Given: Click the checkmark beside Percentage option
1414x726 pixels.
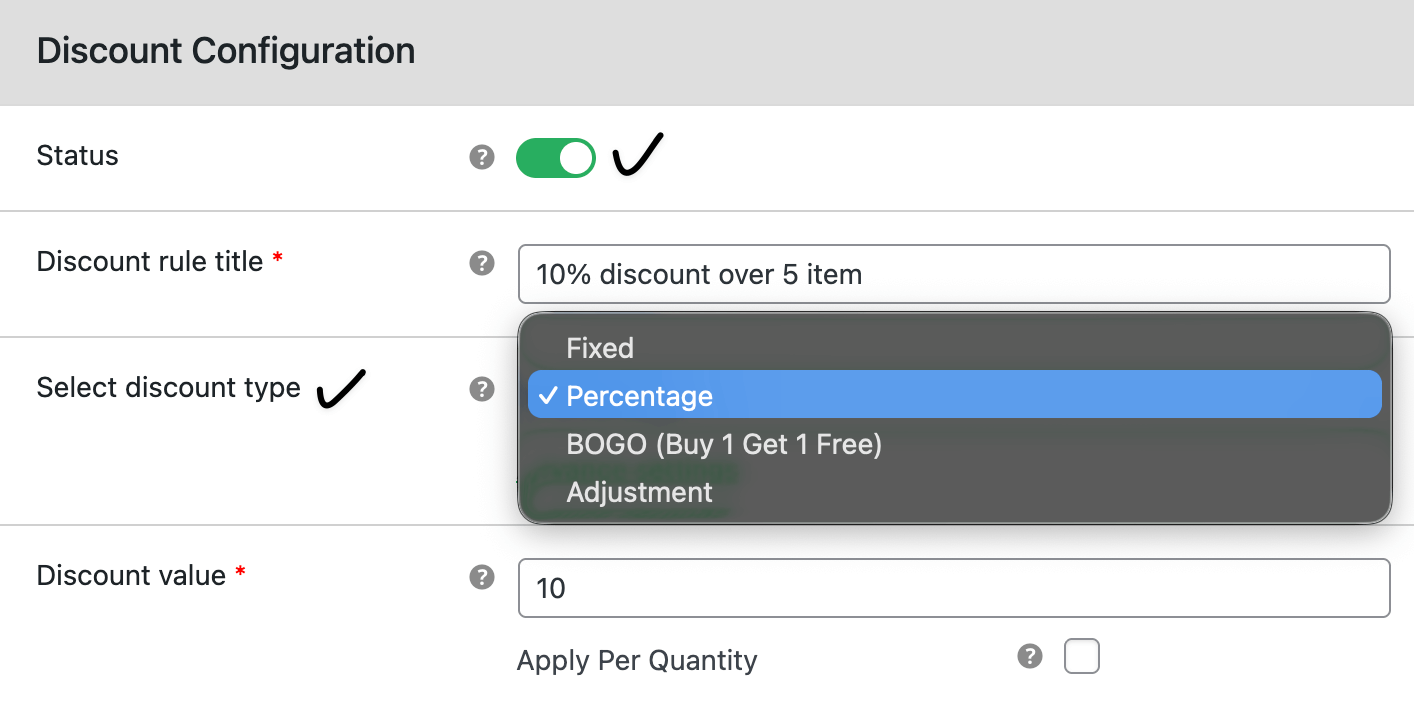Looking at the screenshot, I should coord(547,395).
